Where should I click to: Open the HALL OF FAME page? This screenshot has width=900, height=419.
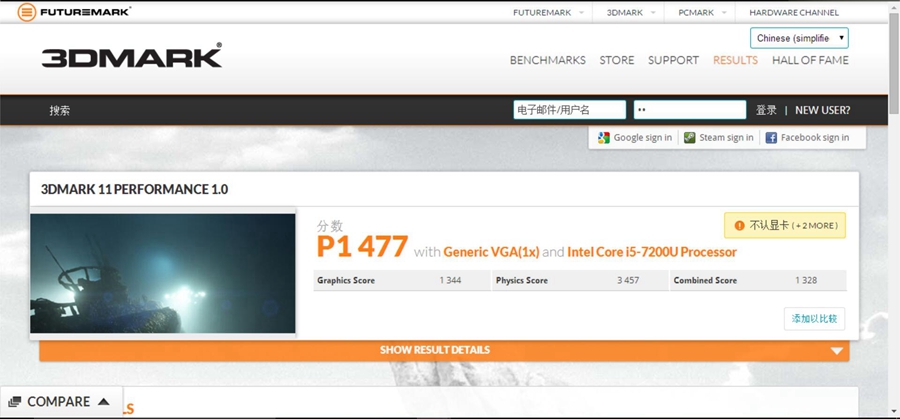(x=810, y=60)
